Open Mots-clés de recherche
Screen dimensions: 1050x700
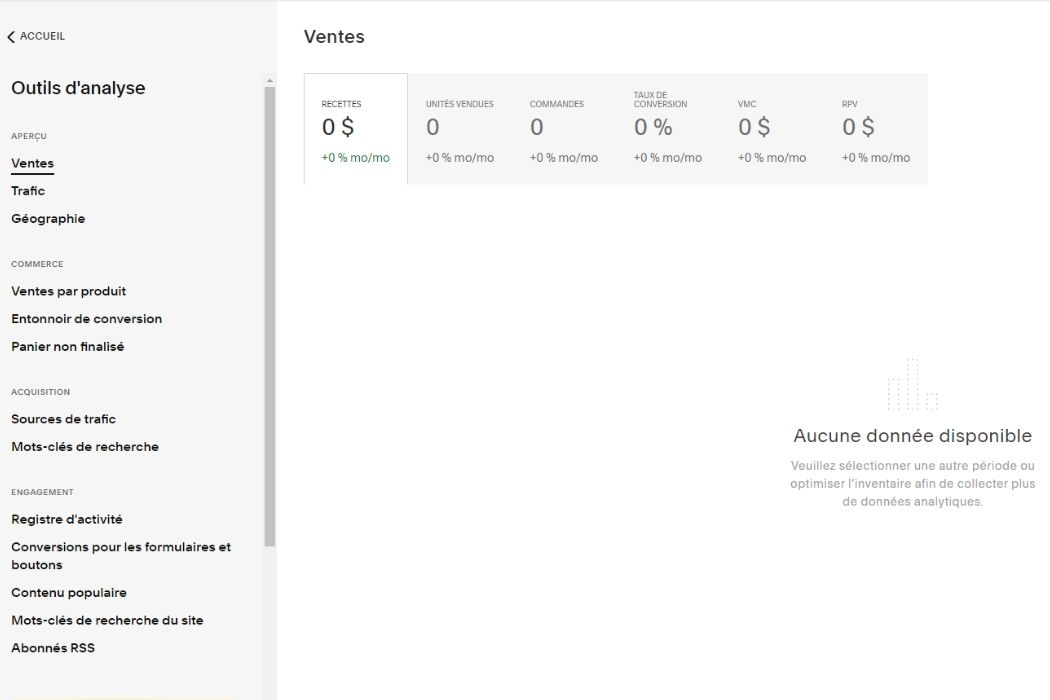coord(84,446)
